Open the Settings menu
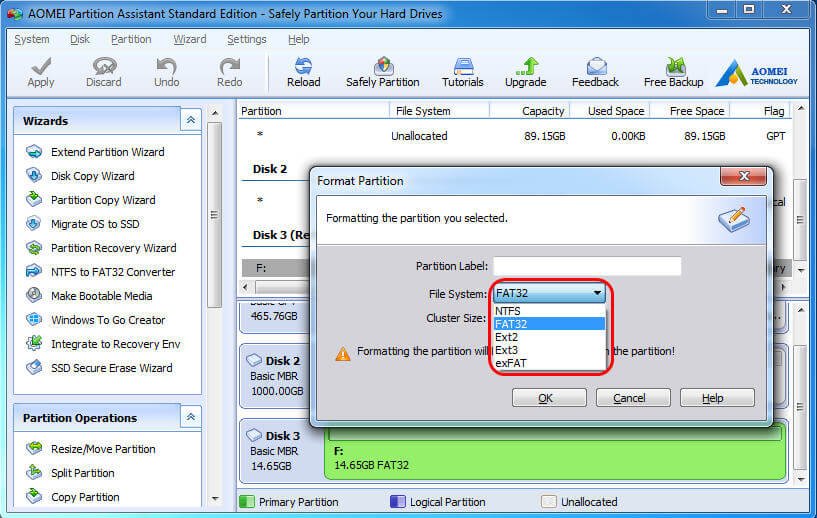Viewport: 817px width, 518px height. [246, 39]
